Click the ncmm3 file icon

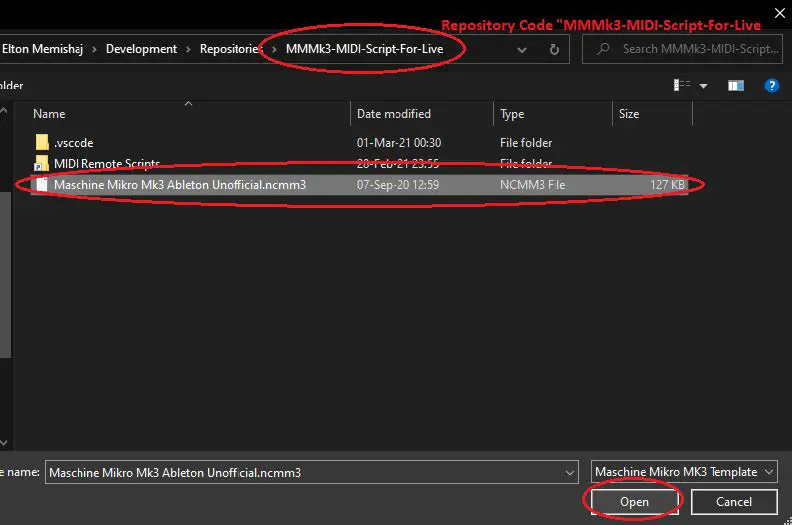point(42,184)
